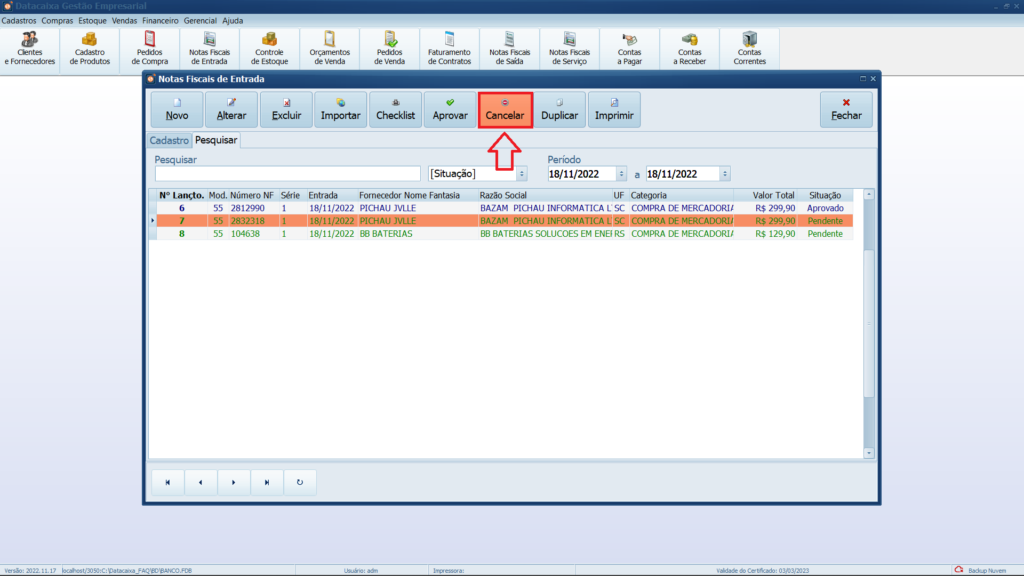This screenshot has width=1024, height=576.
Task: Switch to the Cadastro tab
Action: (169, 141)
